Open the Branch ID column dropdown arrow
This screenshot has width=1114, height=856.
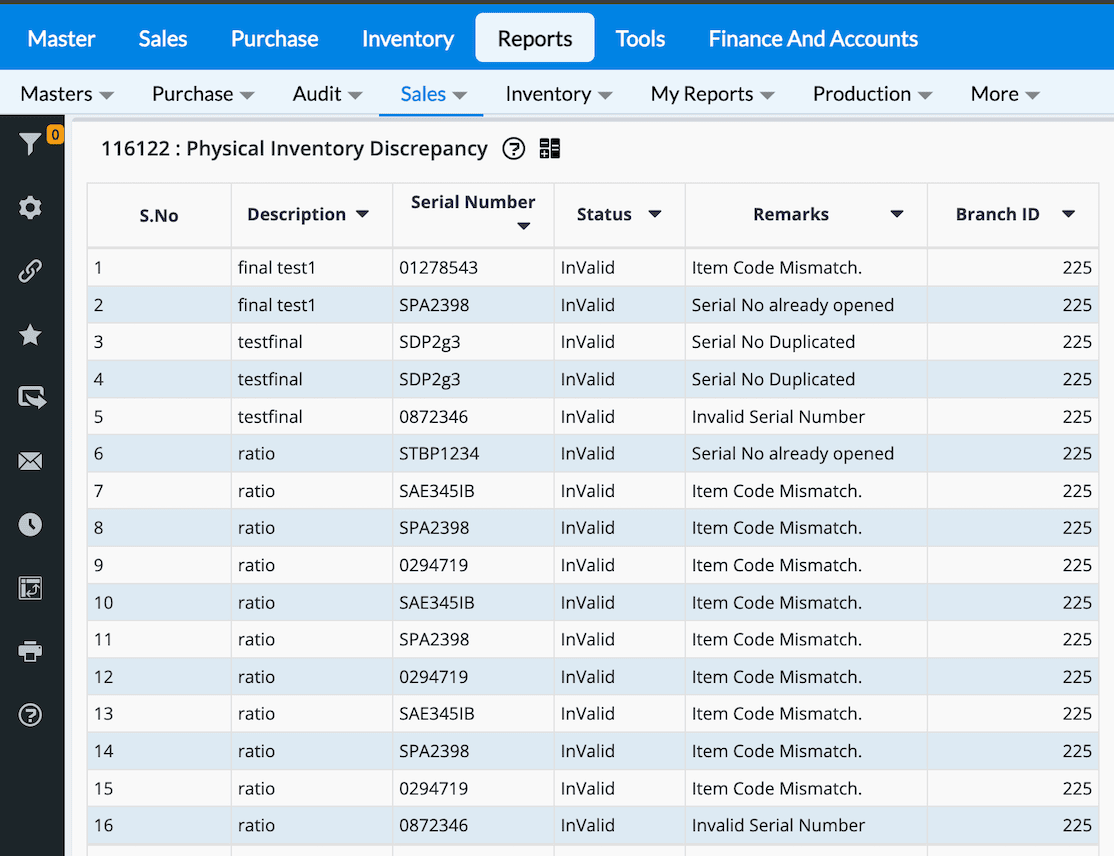coord(1068,214)
